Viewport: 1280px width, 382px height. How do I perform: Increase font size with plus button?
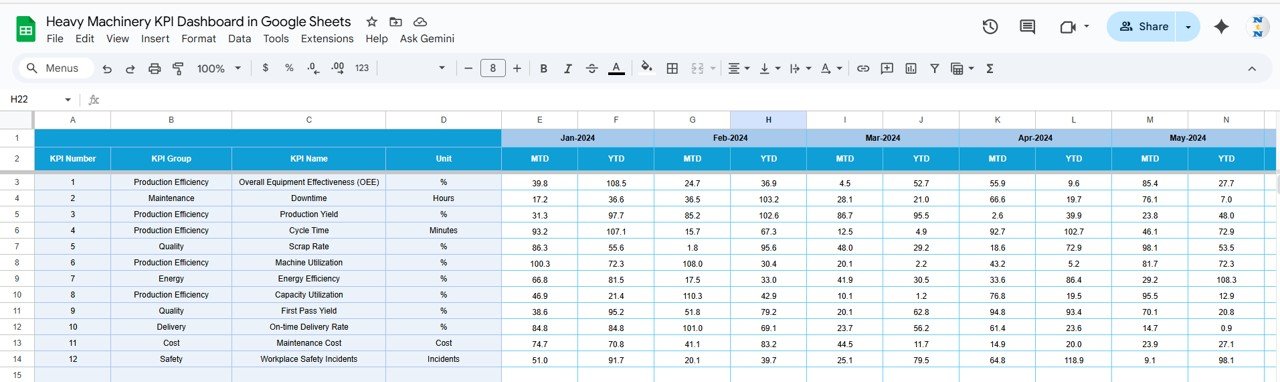pyautogui.click(x=517, y=68)
